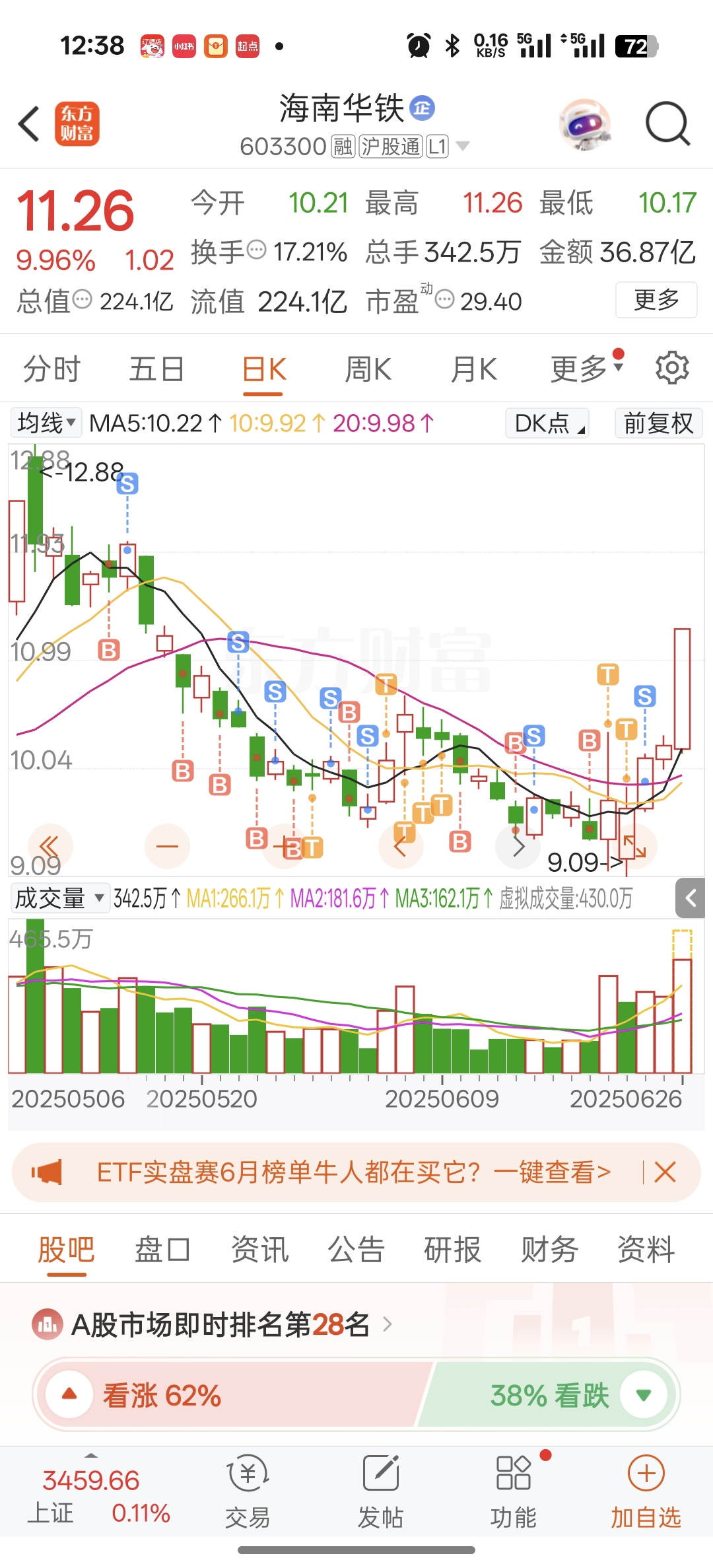The height and width of the screenshot is (1568, 713).
Task: Switch to the 研报 tab
Action: pyautogui.click(x=452, y=1250)
